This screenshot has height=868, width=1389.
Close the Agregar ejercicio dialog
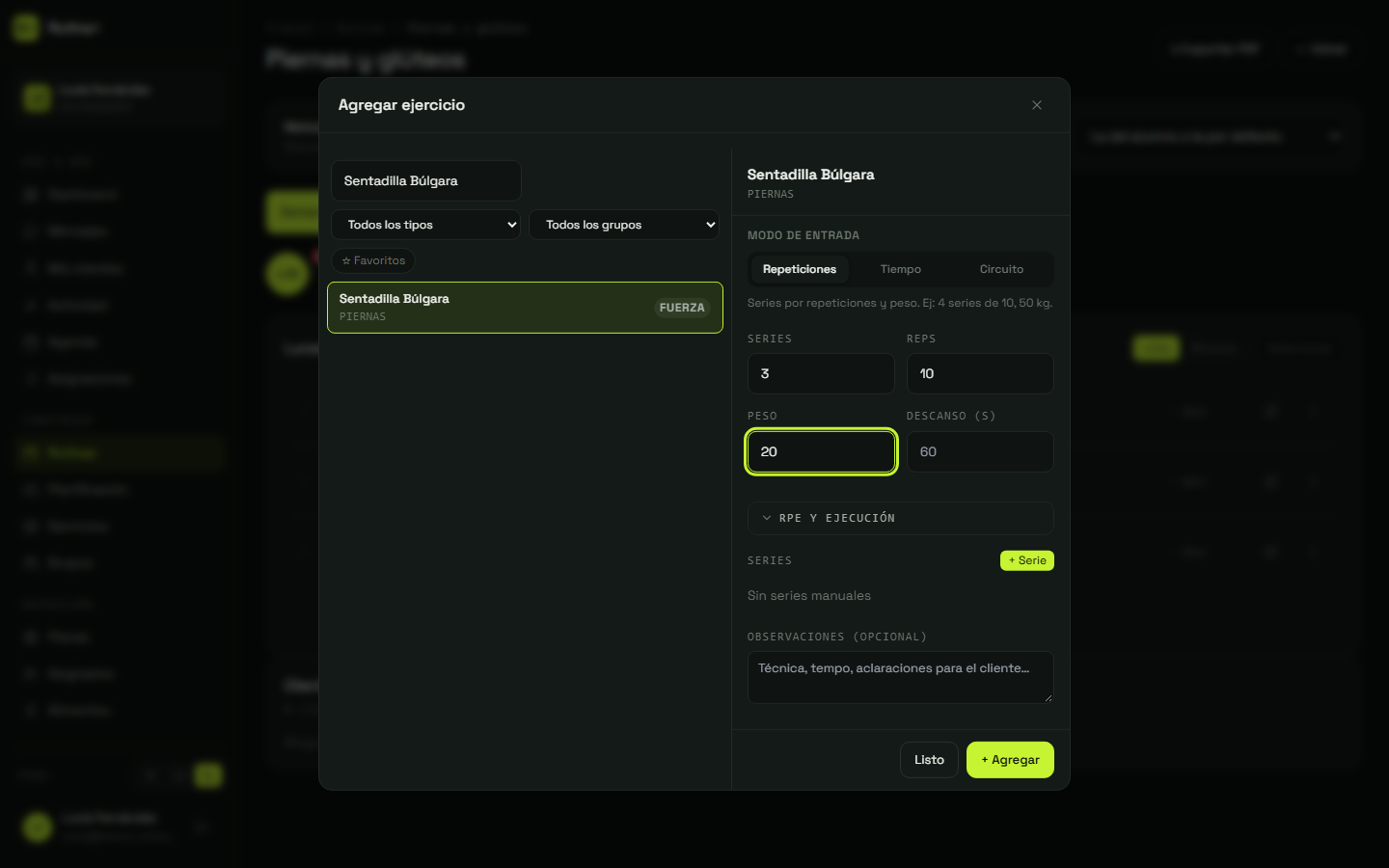coord(1037,105)
